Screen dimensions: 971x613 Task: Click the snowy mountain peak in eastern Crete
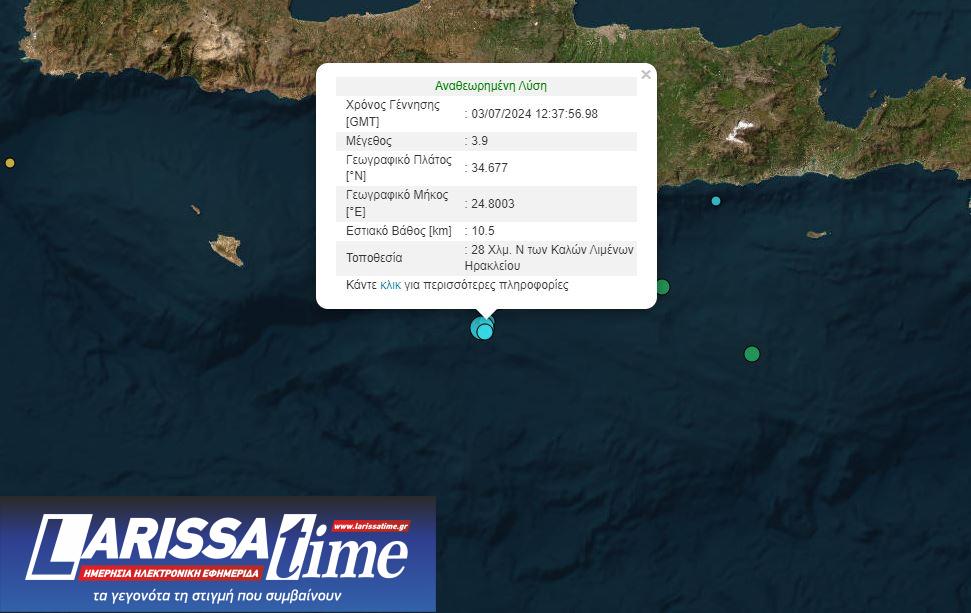click(741, 129)
